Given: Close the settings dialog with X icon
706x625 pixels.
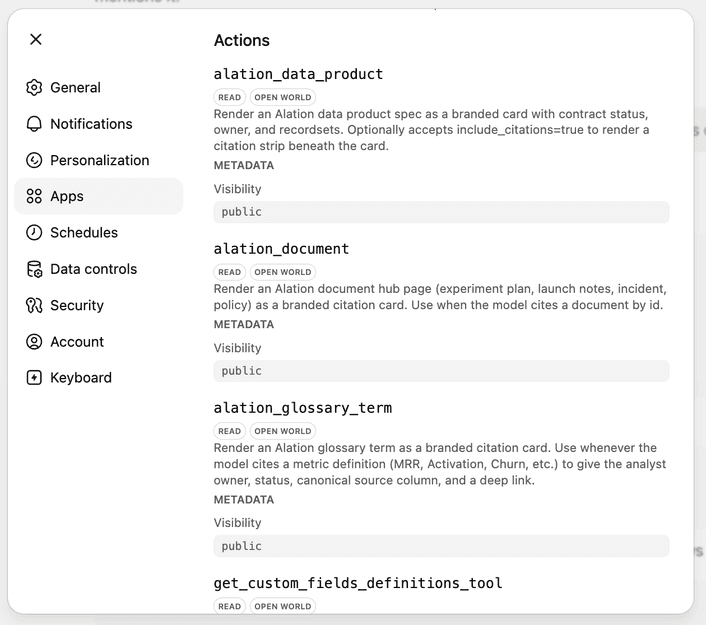Looking at the screenshot, I should click(x=36, y=39).
